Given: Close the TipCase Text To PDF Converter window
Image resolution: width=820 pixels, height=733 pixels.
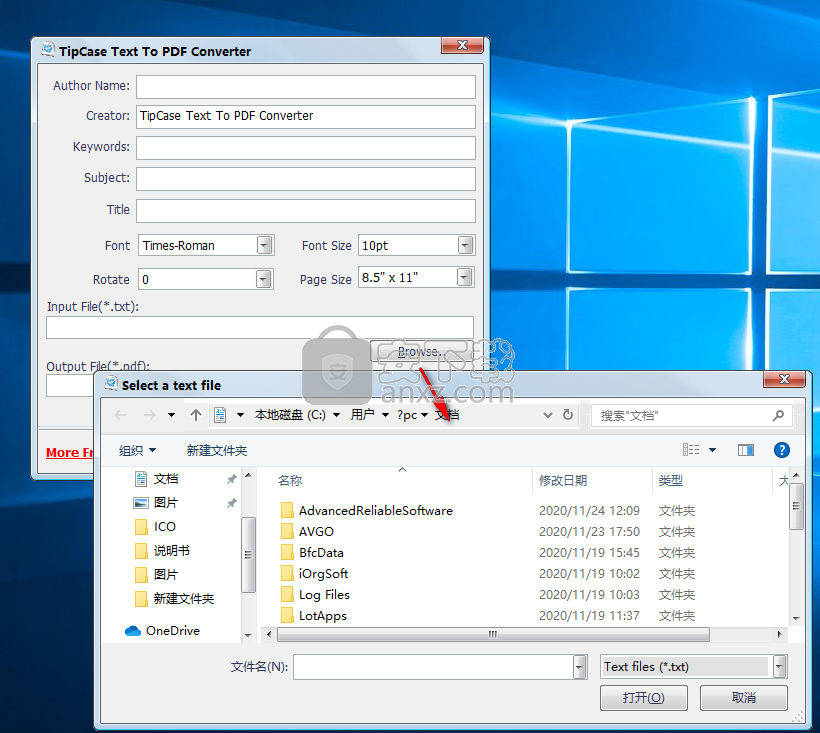Looking at the screenshot, I should (x=462, y=45).
